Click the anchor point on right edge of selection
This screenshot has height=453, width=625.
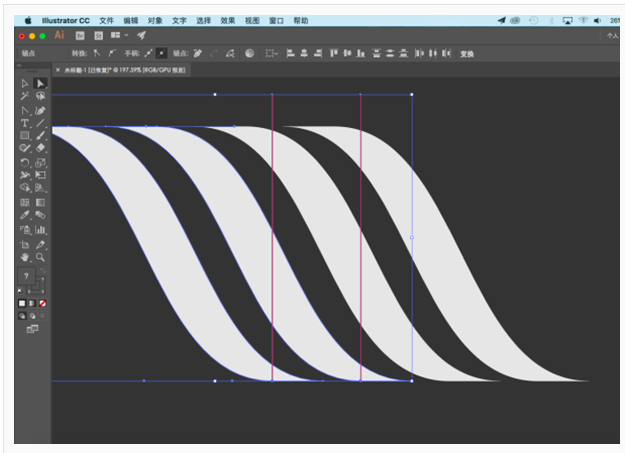[412, 237]
